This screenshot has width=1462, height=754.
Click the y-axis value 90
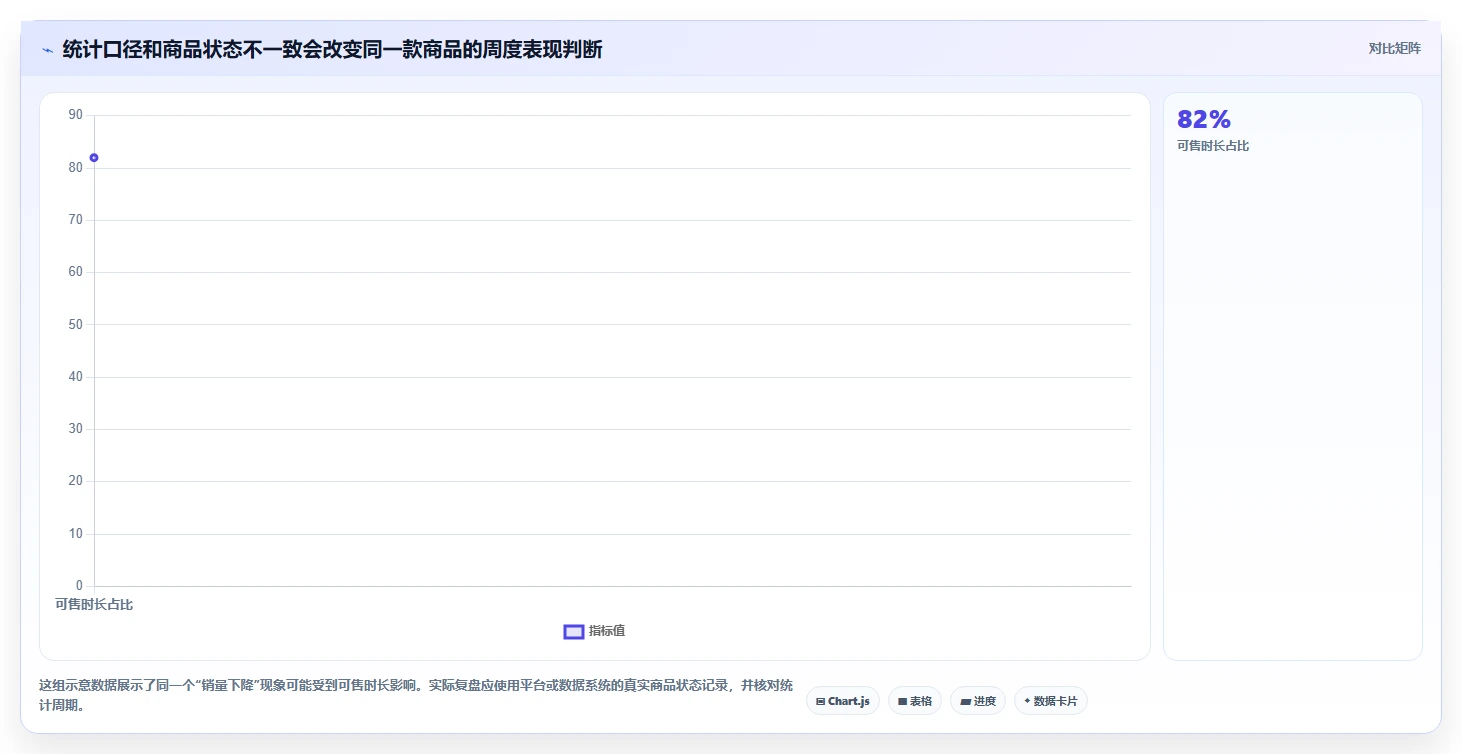point(76,115)
